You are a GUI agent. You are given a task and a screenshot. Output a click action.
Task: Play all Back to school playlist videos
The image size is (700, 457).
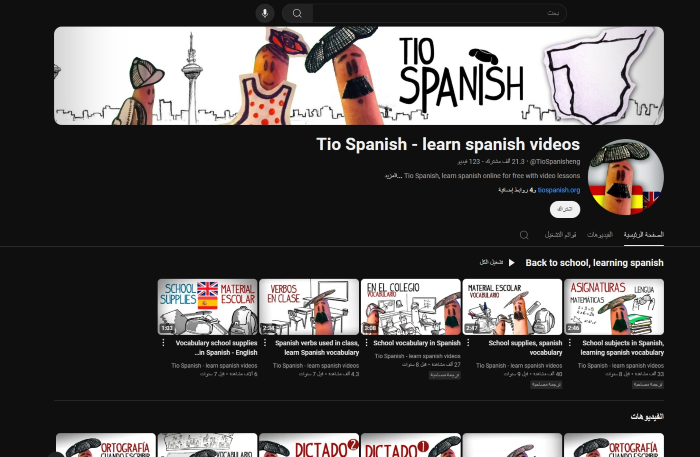tap(498, 262)
